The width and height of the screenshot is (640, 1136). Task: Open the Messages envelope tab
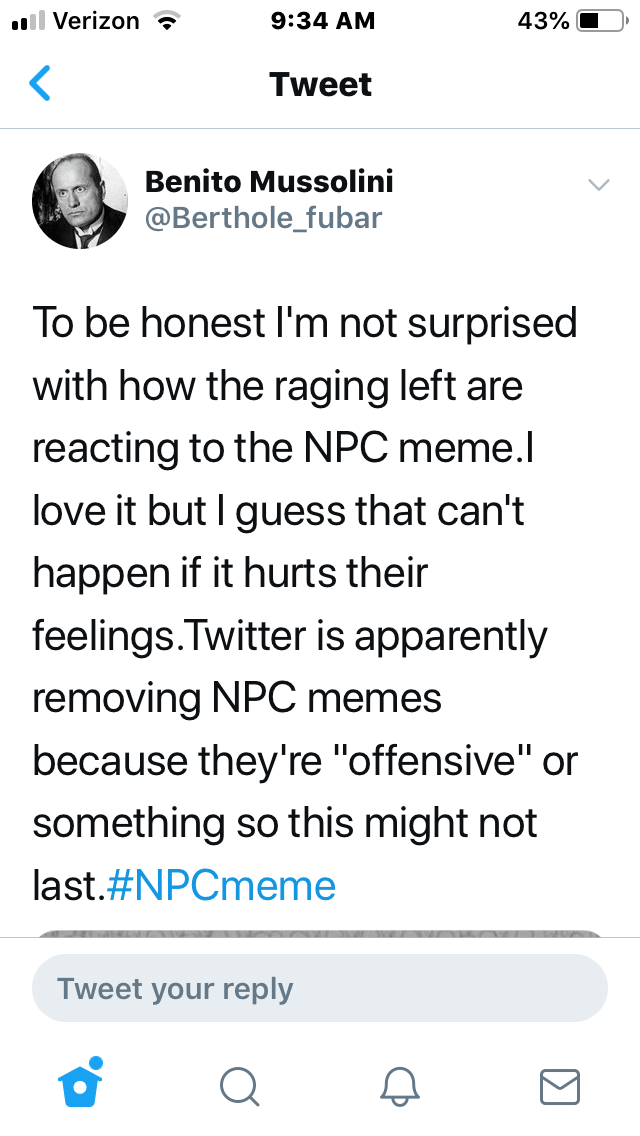tap(559, 1087)
